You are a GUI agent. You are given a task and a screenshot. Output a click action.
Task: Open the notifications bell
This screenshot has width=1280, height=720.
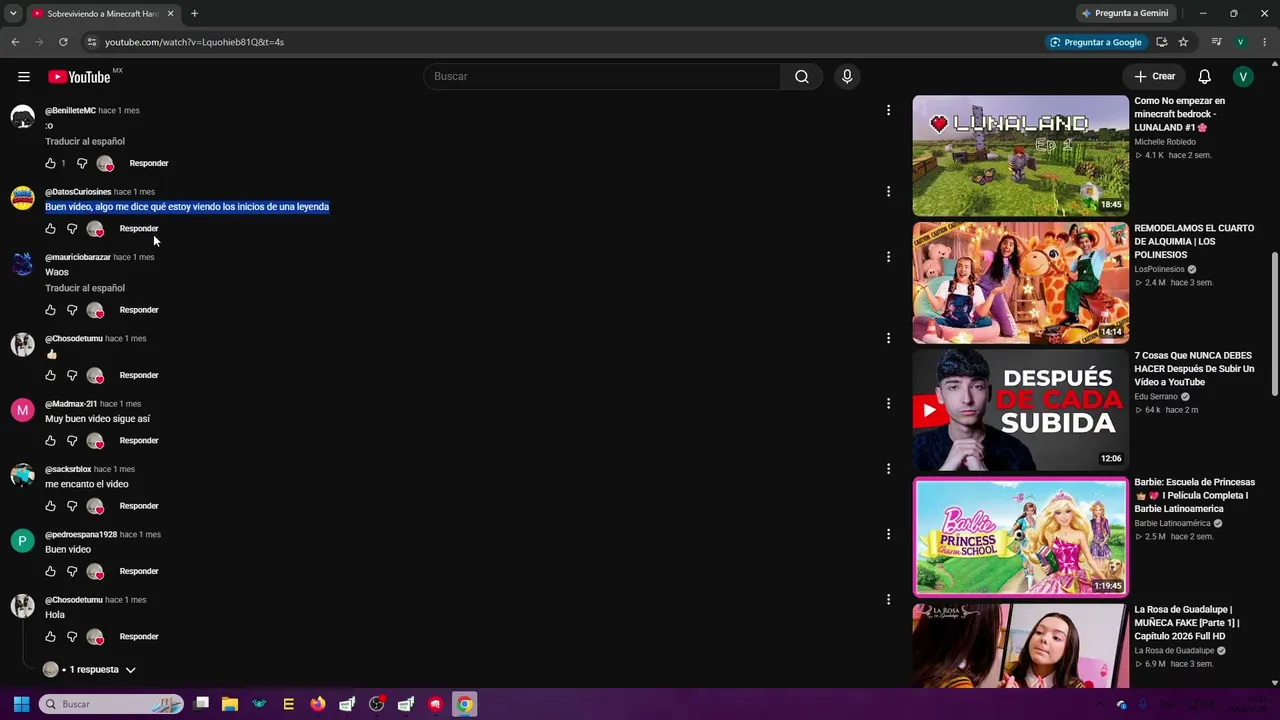[1205, 76]
